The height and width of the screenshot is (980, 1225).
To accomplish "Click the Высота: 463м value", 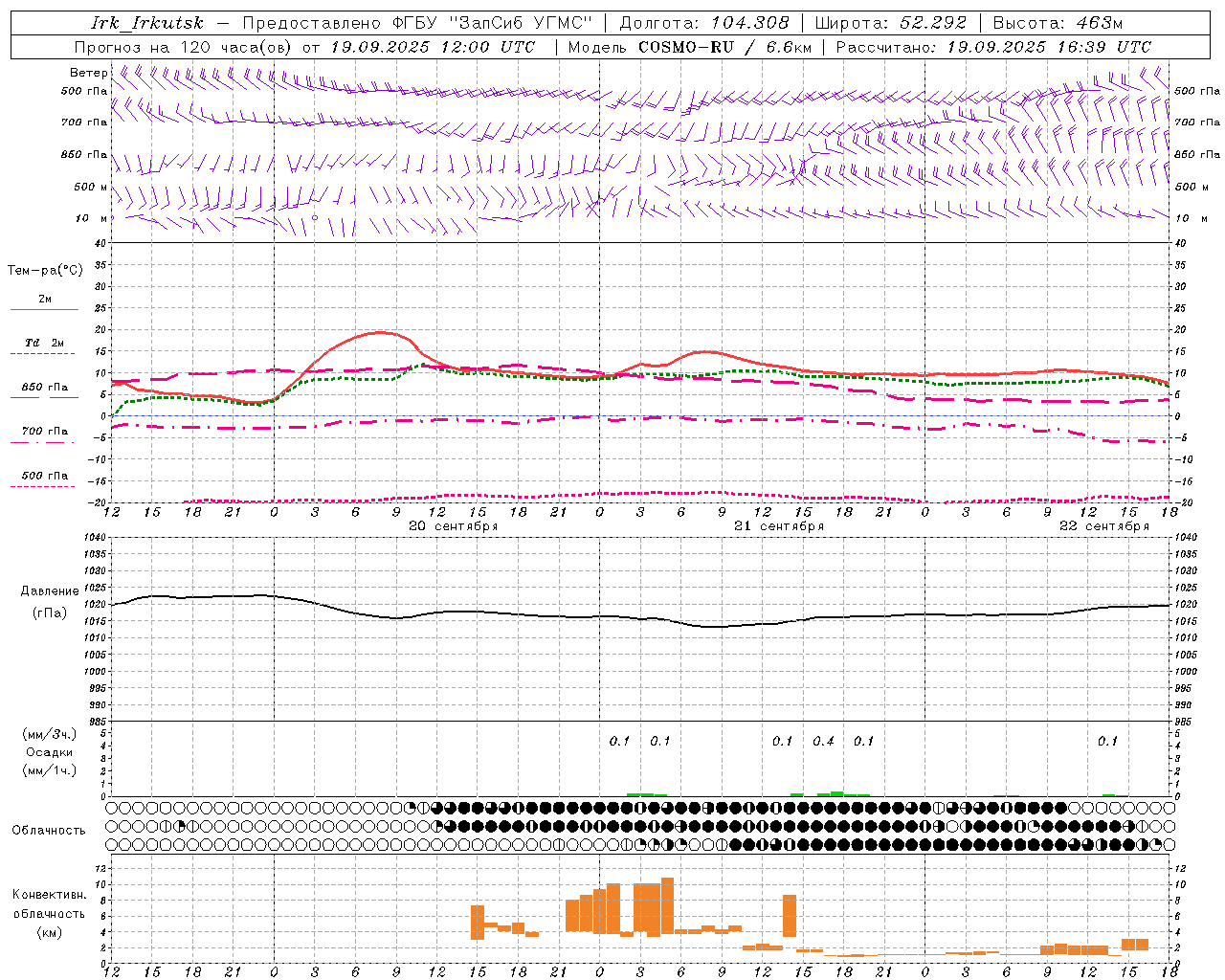I will coord(1058,23).
